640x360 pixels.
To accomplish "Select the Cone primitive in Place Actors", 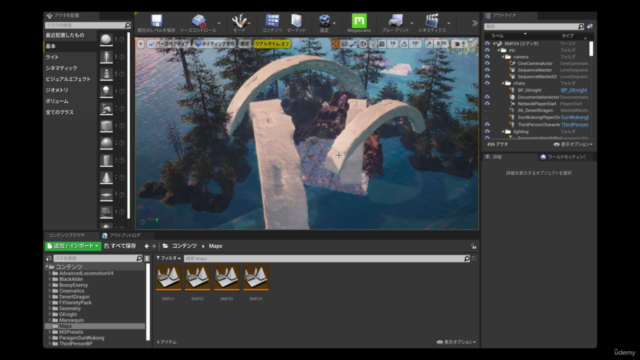I will [106, 177].
